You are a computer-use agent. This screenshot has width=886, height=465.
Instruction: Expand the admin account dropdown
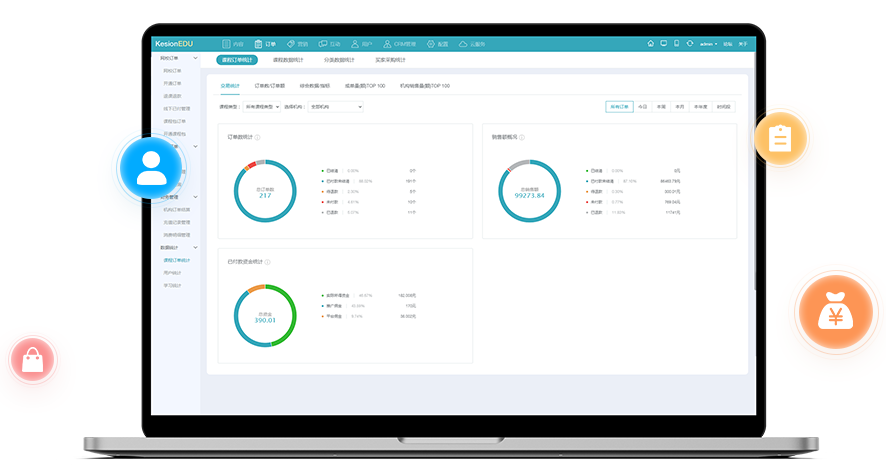click(x=708, y=44)
